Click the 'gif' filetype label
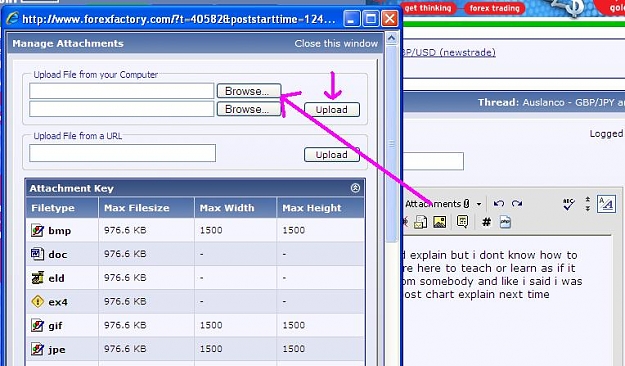Image resolution: width=625 pixels, height=366 pixels. (x=55, y=326)
